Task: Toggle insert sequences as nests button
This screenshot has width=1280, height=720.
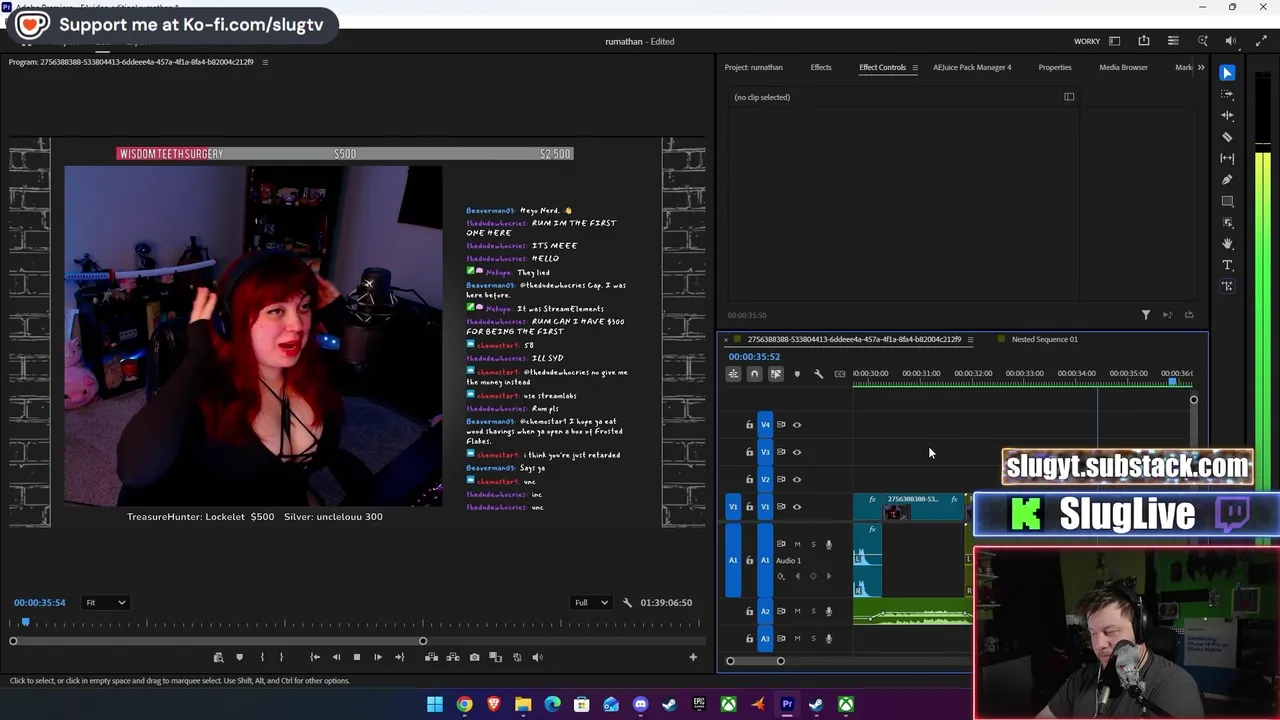Action: [x=733, y=374]
